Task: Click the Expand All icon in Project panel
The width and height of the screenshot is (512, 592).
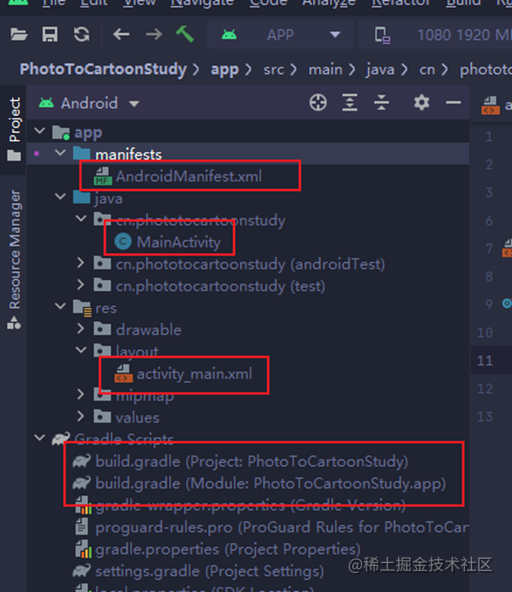Action: [350, 103]
